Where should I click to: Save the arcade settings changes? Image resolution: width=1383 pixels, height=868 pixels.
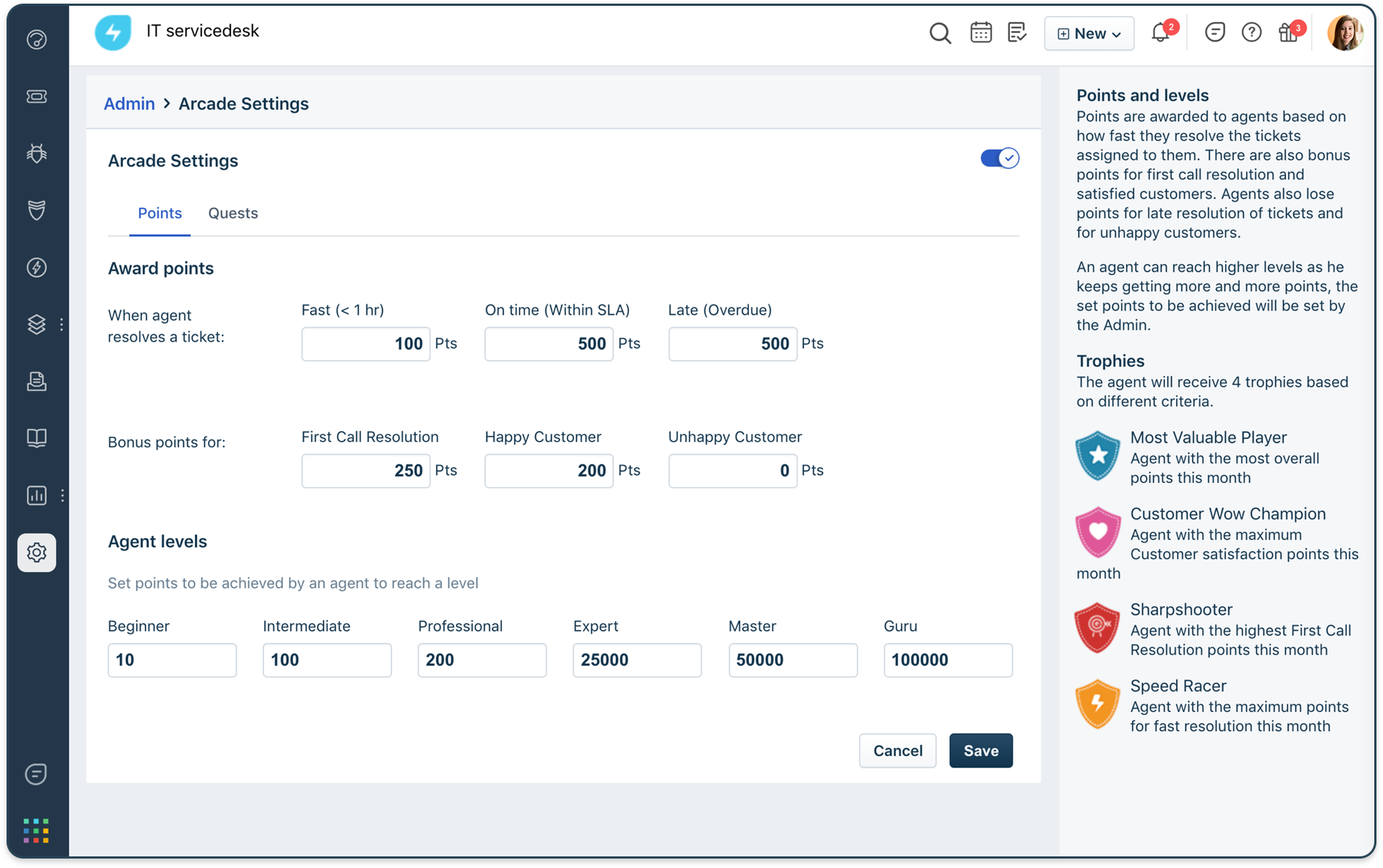(x=980, y=750)
